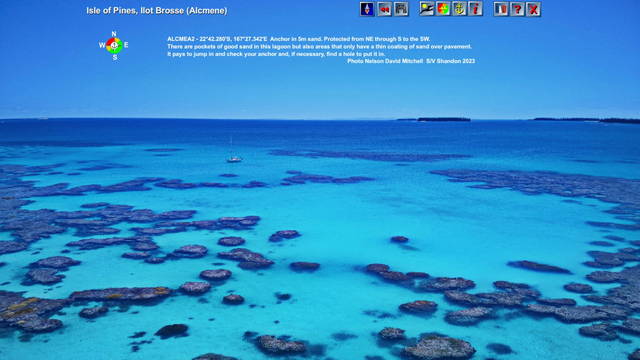This screenshot has width=640, height=360.
Task: Click the line 'It pays to jump in and check'
Action: (276, 54)
